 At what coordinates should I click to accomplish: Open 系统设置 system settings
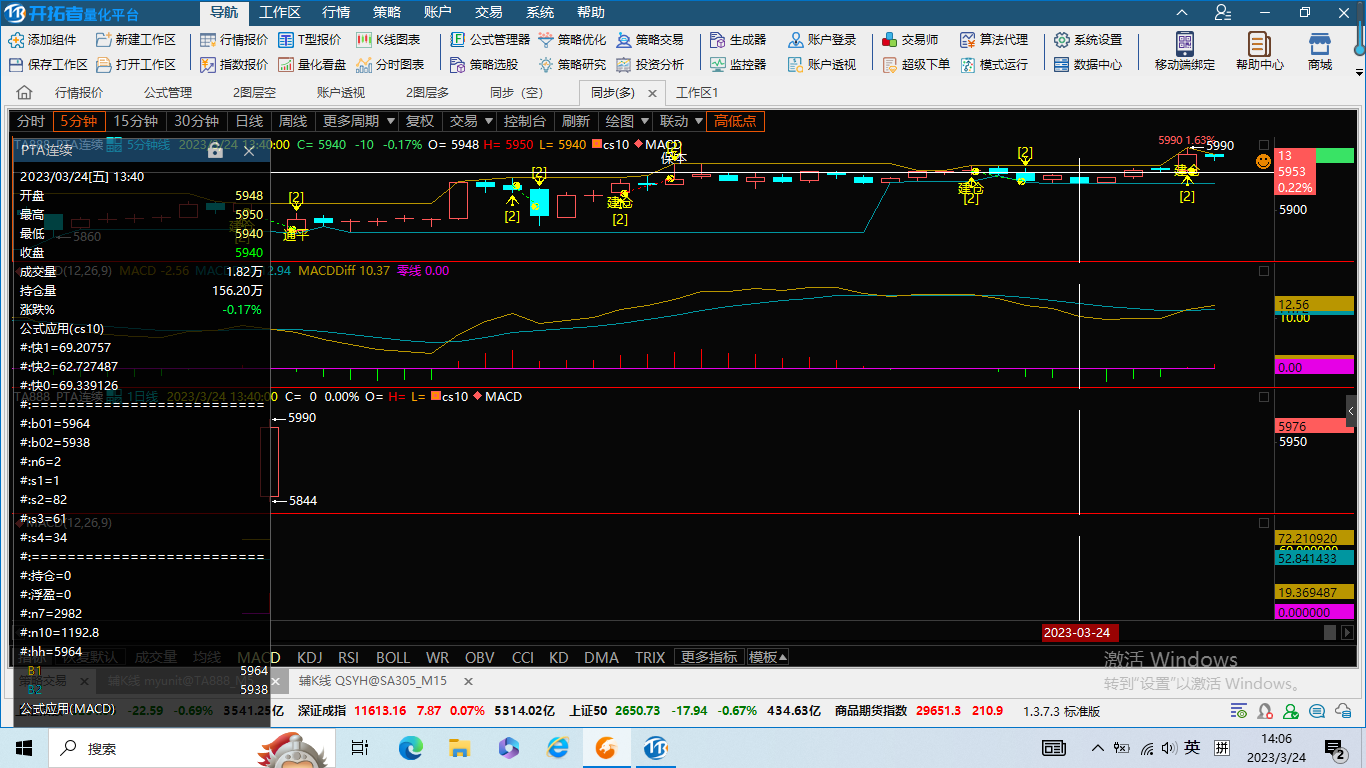1088,40
